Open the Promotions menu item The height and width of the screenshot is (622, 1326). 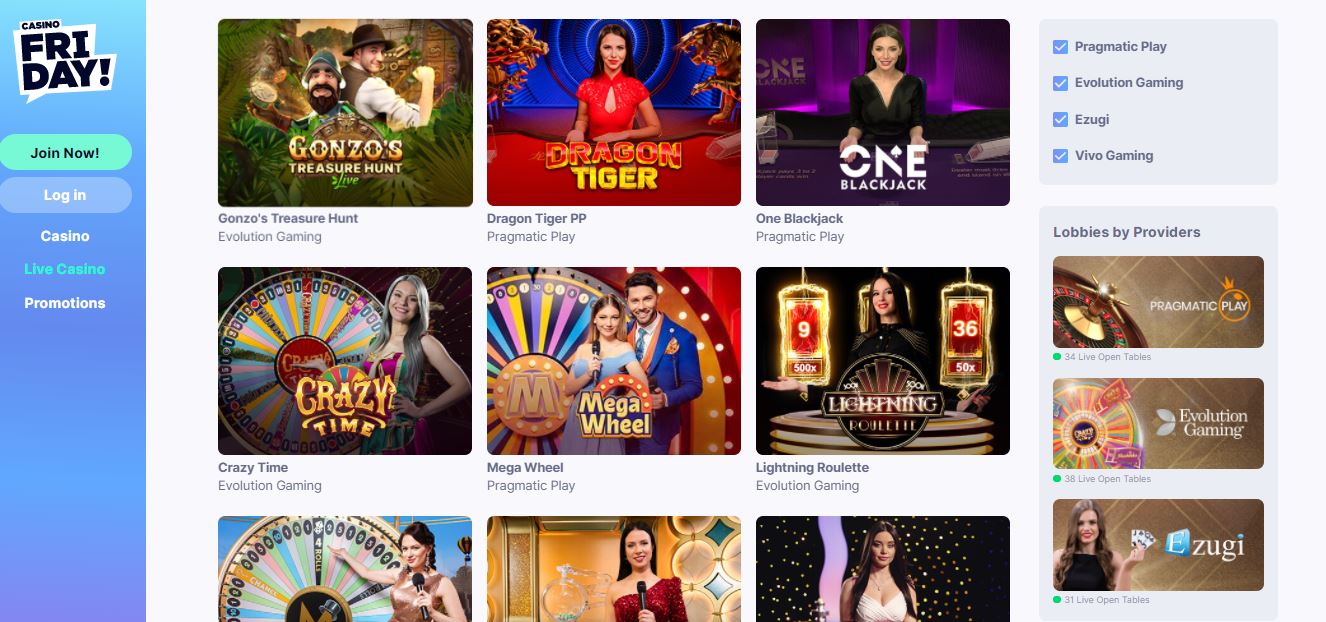(65, 303)
